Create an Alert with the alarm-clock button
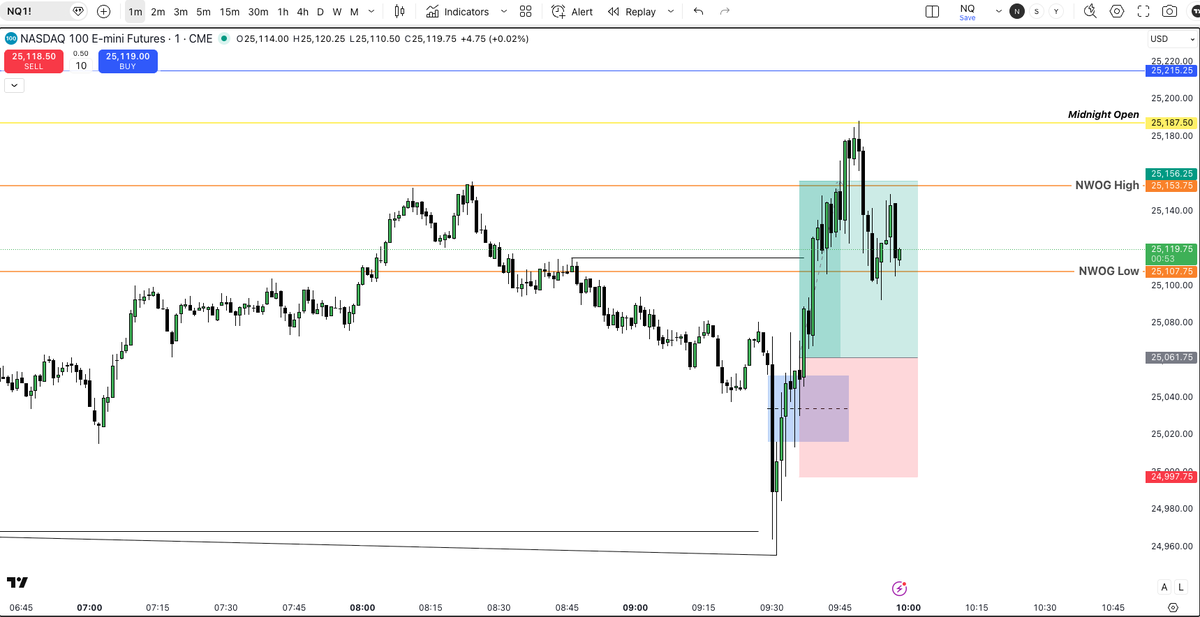This screenshot has height=617, width=1200. (x=573, y=12)
